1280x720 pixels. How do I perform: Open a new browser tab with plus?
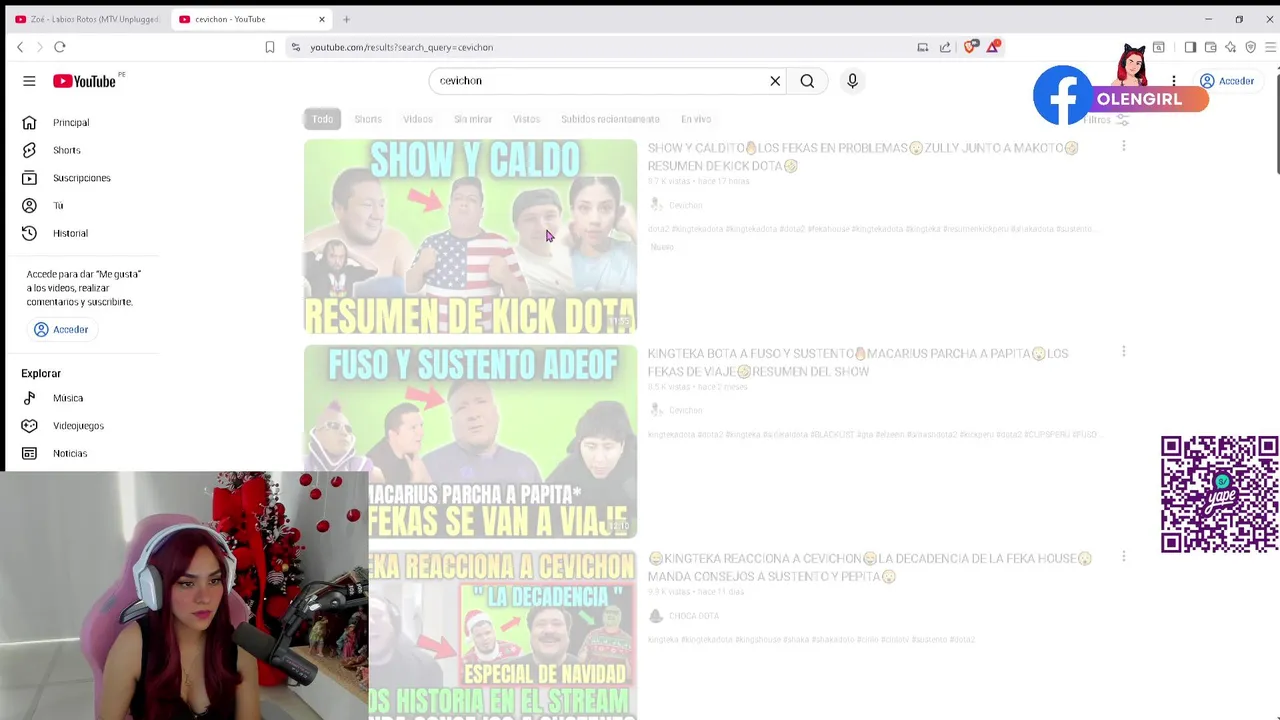coord(346,19)
